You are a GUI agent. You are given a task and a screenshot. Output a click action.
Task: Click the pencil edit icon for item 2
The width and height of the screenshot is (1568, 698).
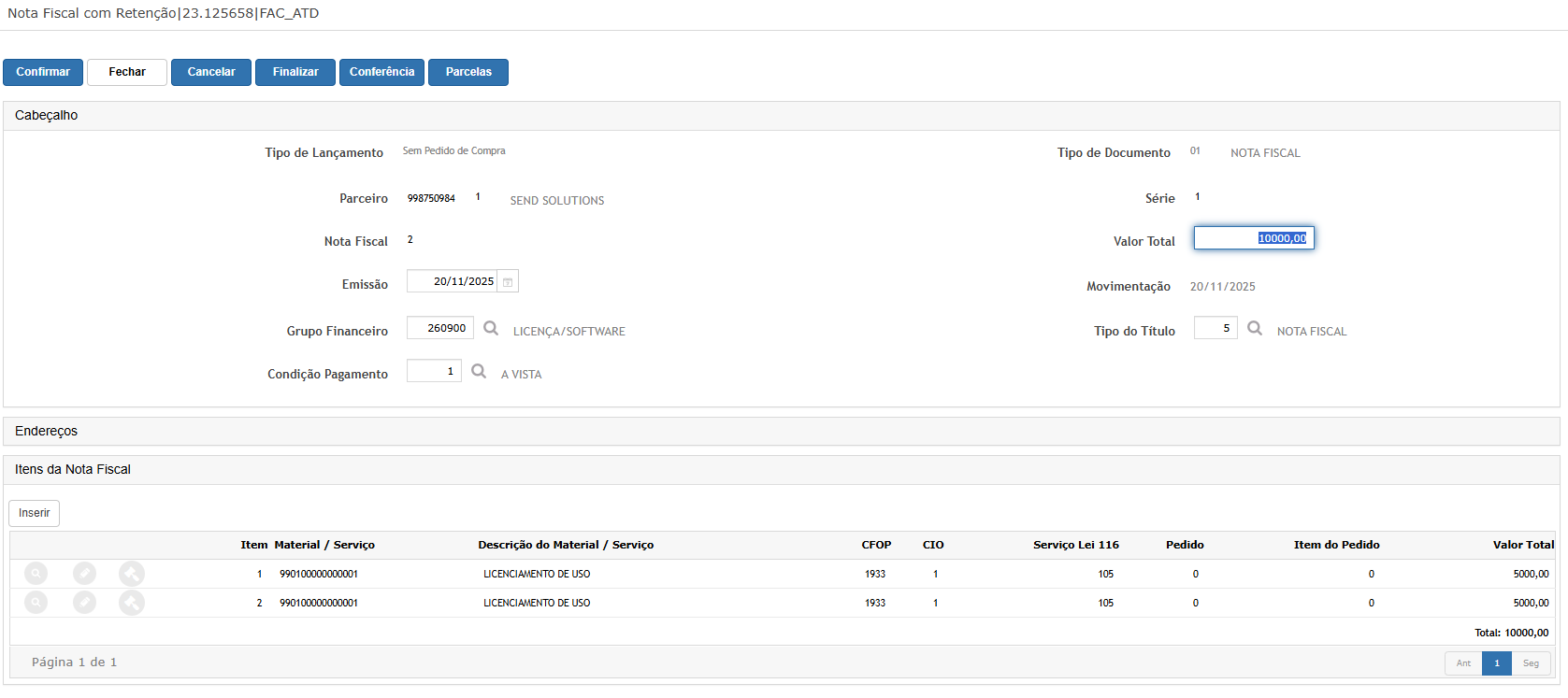coord(84,603)
